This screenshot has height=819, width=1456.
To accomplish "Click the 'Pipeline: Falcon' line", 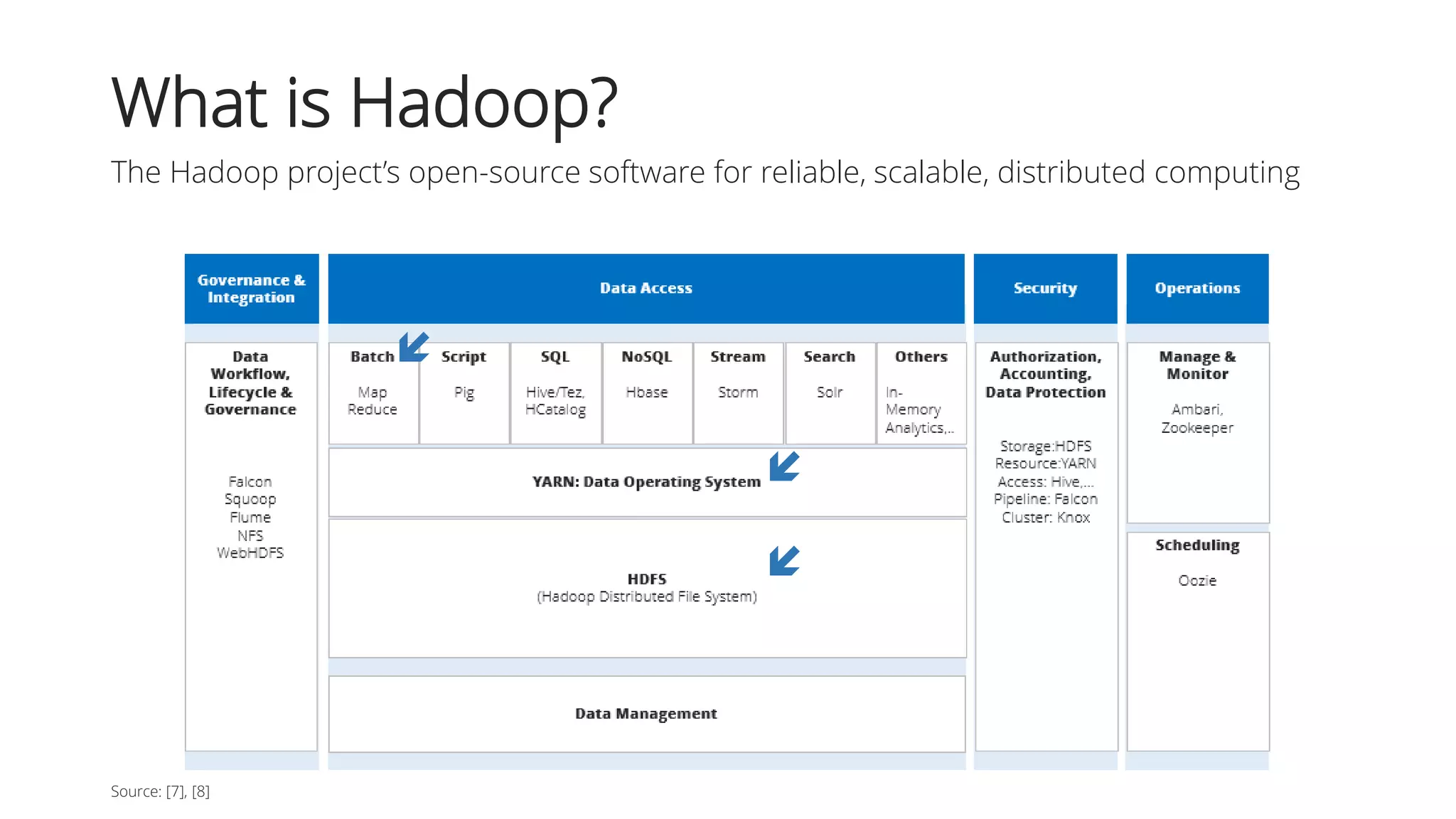I will point(1046,500).
